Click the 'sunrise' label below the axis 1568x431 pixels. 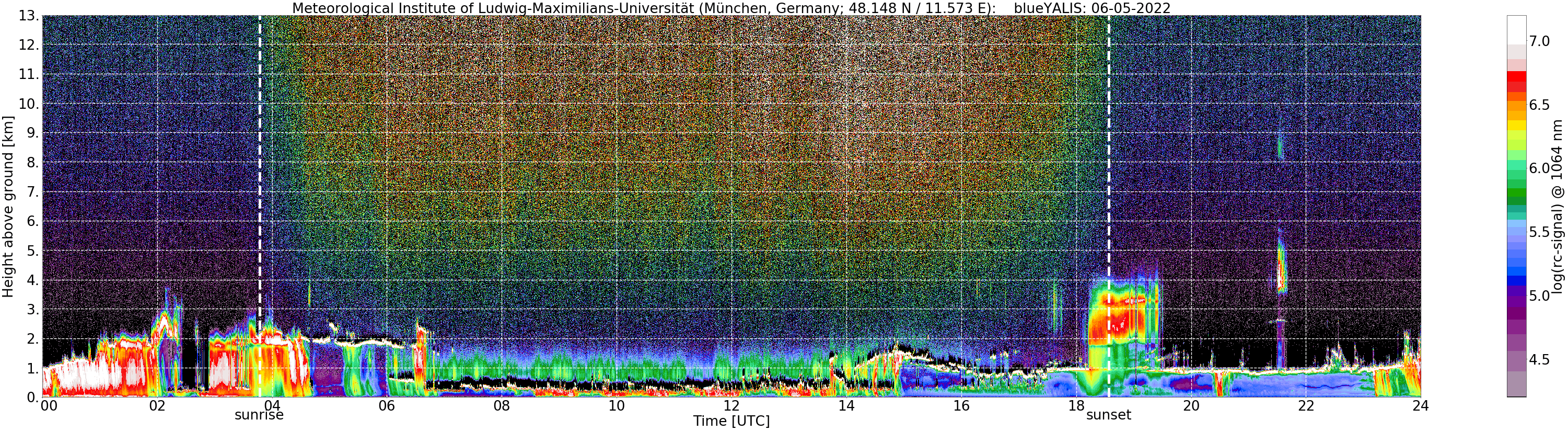[x=259, y=415]
